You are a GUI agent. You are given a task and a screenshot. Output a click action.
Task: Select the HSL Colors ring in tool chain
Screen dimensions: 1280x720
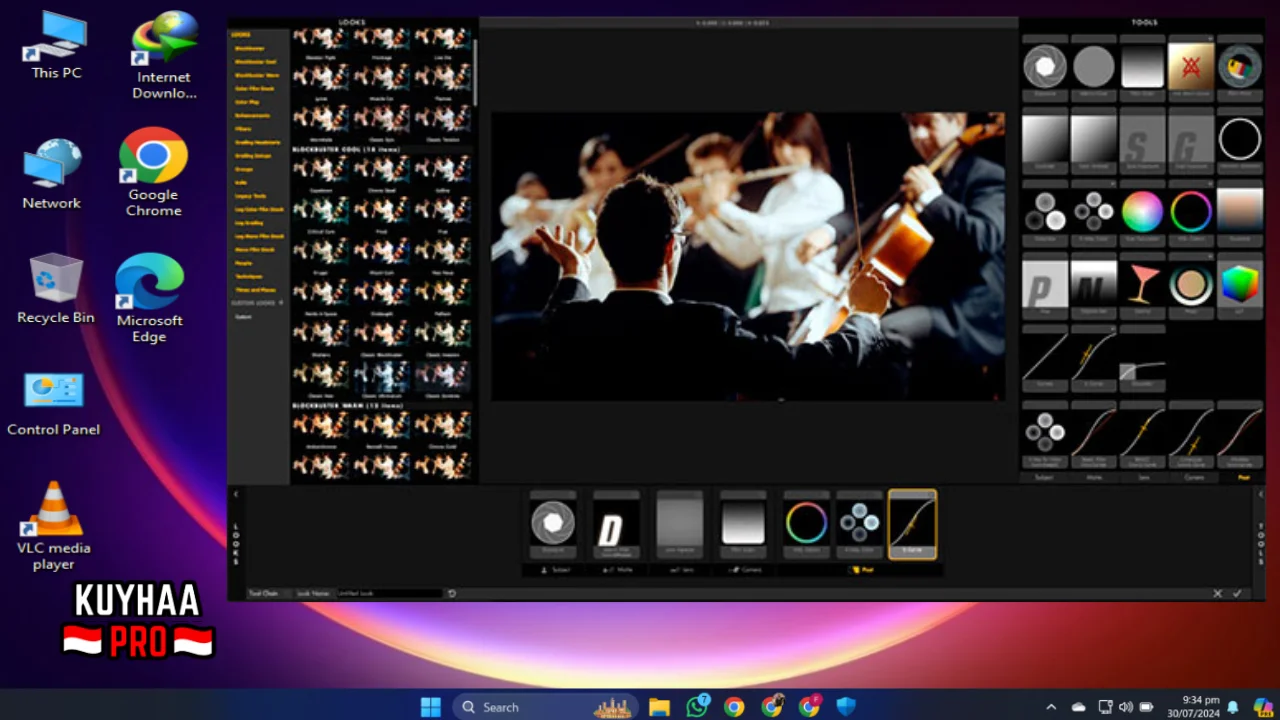pos(806,524)
